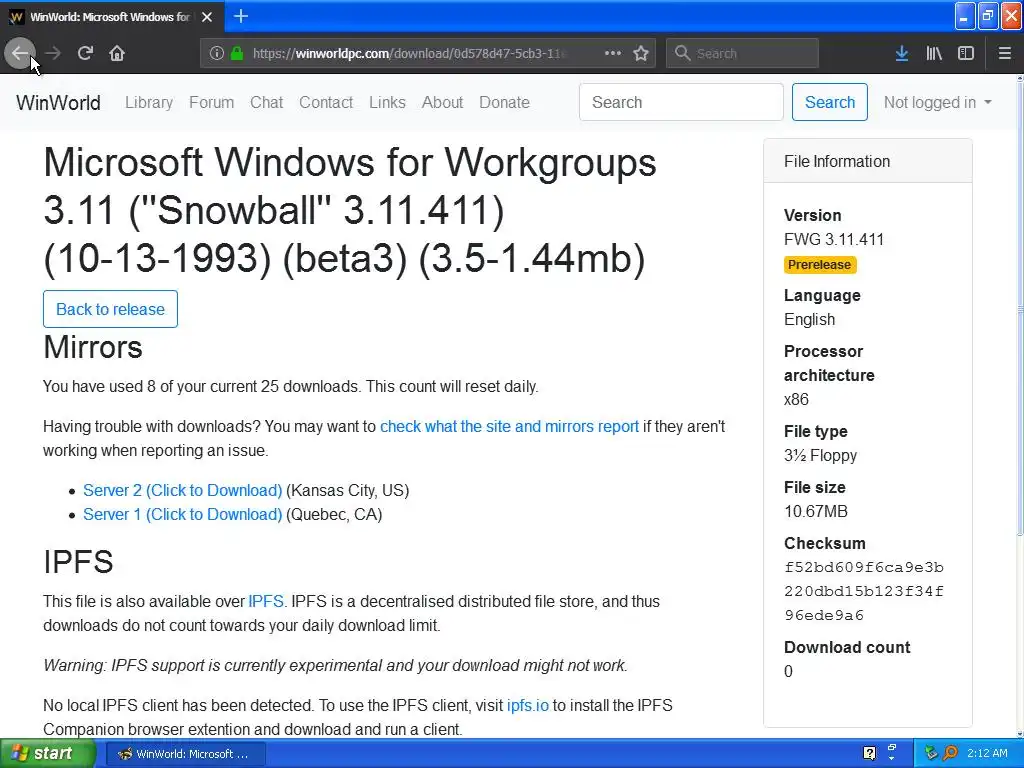
Task: Open the IPFS link in the paragraph
Action: [x=266, y=601]
